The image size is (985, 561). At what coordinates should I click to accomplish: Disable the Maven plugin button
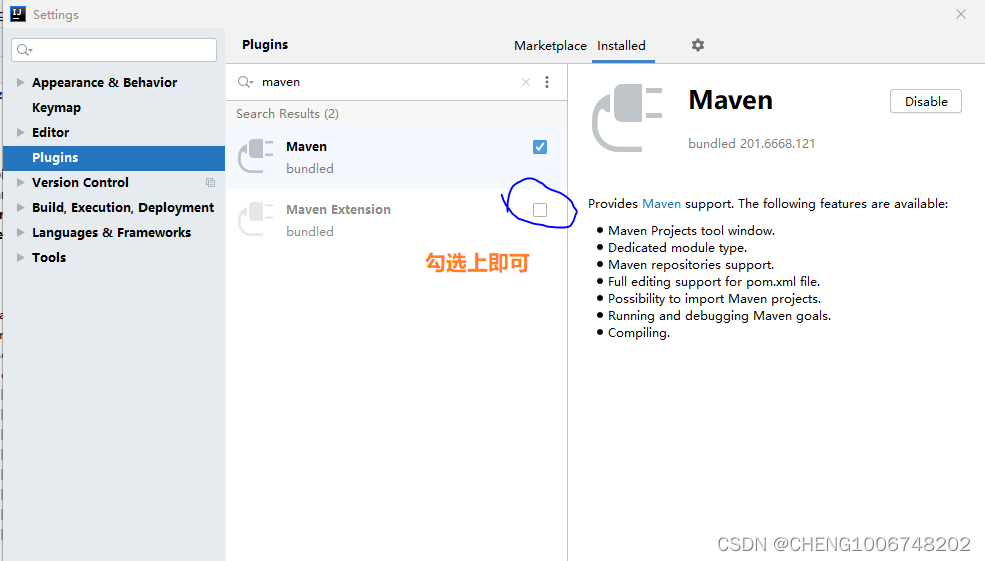click(x=926, y=101)
